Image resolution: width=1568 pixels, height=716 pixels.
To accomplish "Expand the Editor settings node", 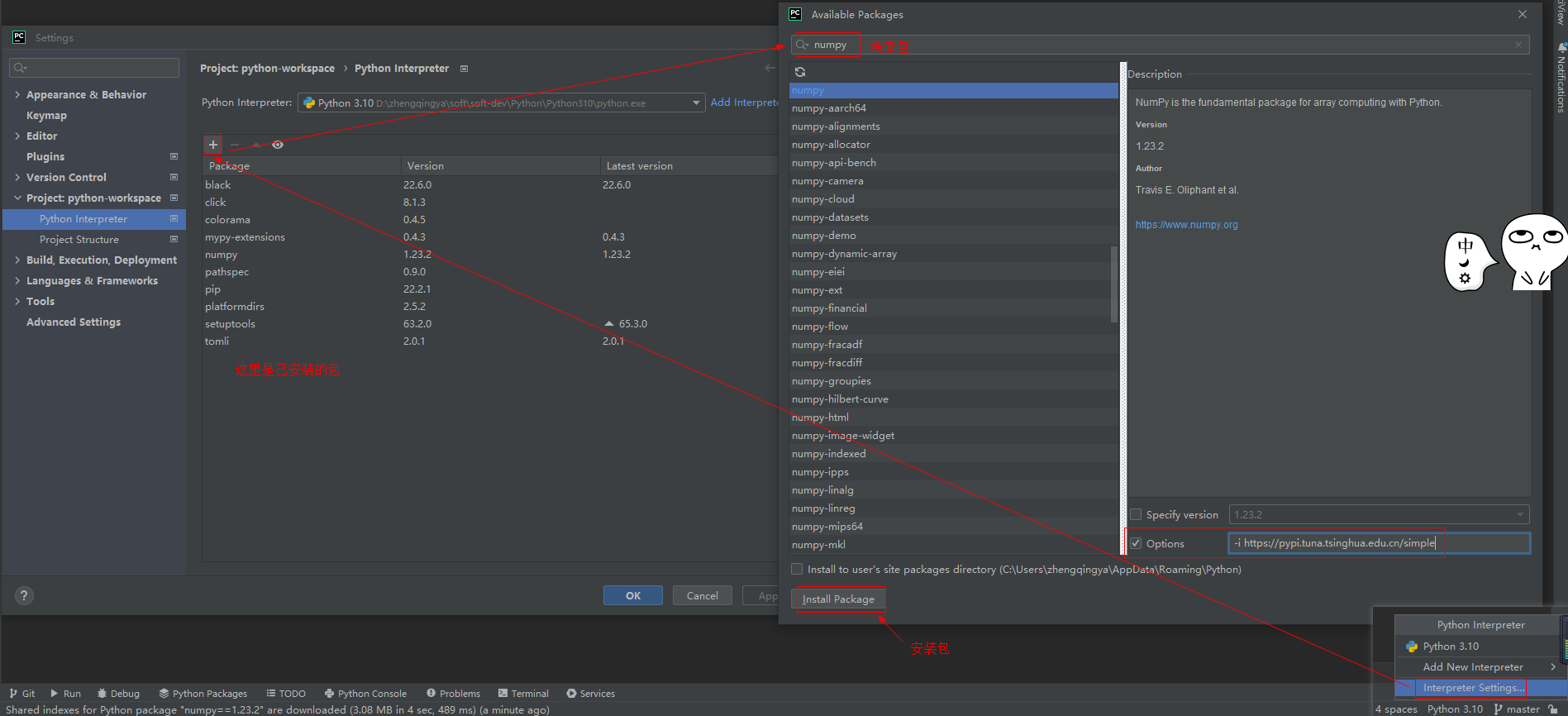I will point(17,136).
